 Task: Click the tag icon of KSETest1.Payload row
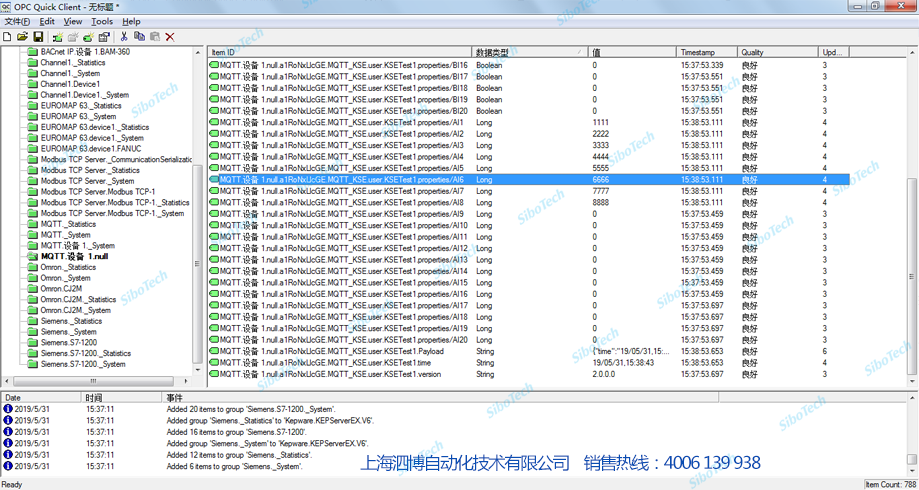(214, 351)
